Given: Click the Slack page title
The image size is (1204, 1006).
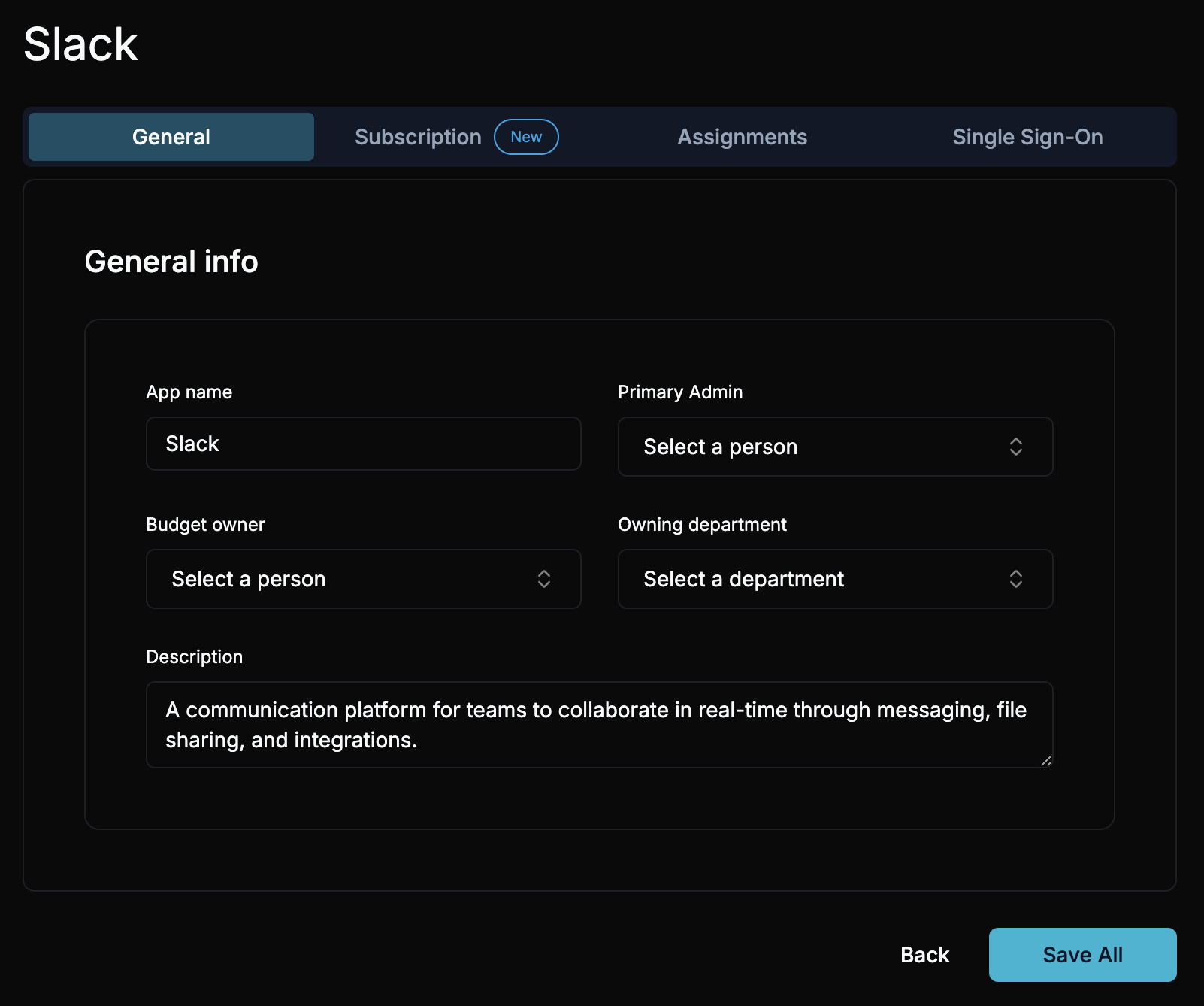Looking at the screenshot, I should click(x=80, y=44).
